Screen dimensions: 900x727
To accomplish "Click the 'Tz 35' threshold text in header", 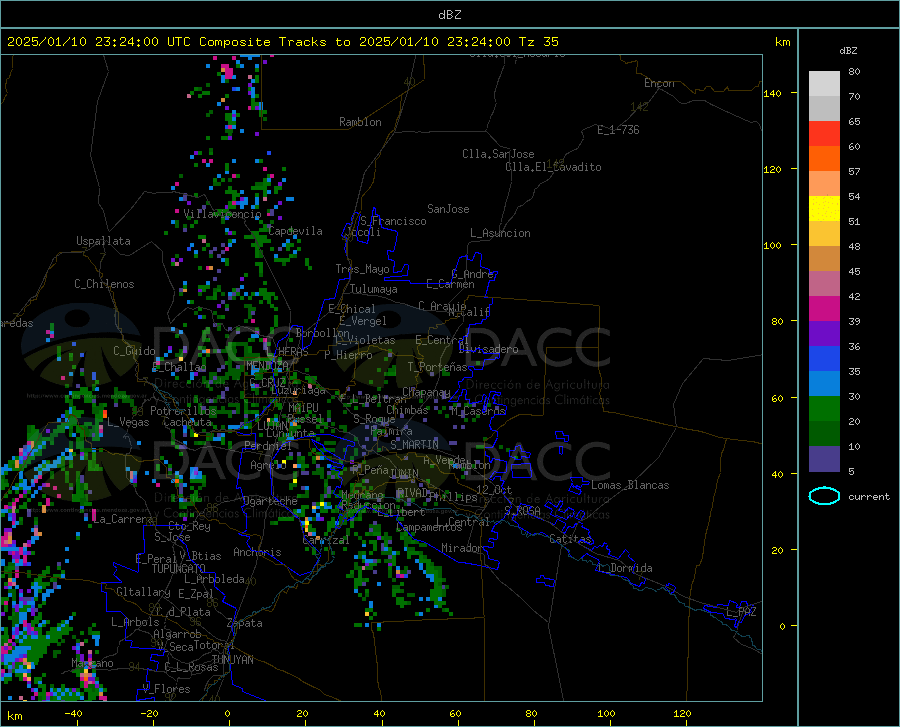I will tap(538, 42).
